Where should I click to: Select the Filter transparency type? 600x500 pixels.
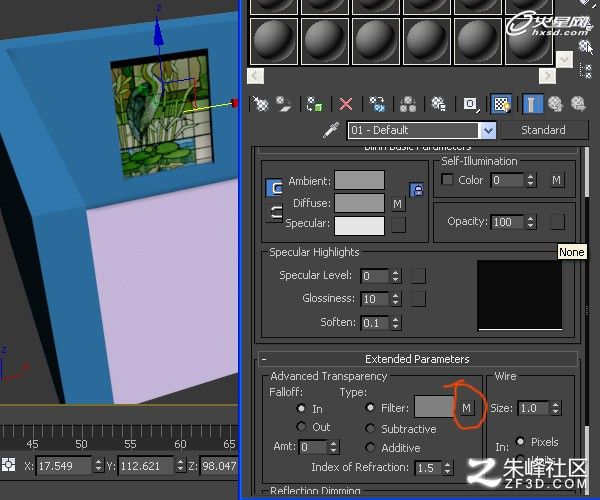(x=370, y=407)
